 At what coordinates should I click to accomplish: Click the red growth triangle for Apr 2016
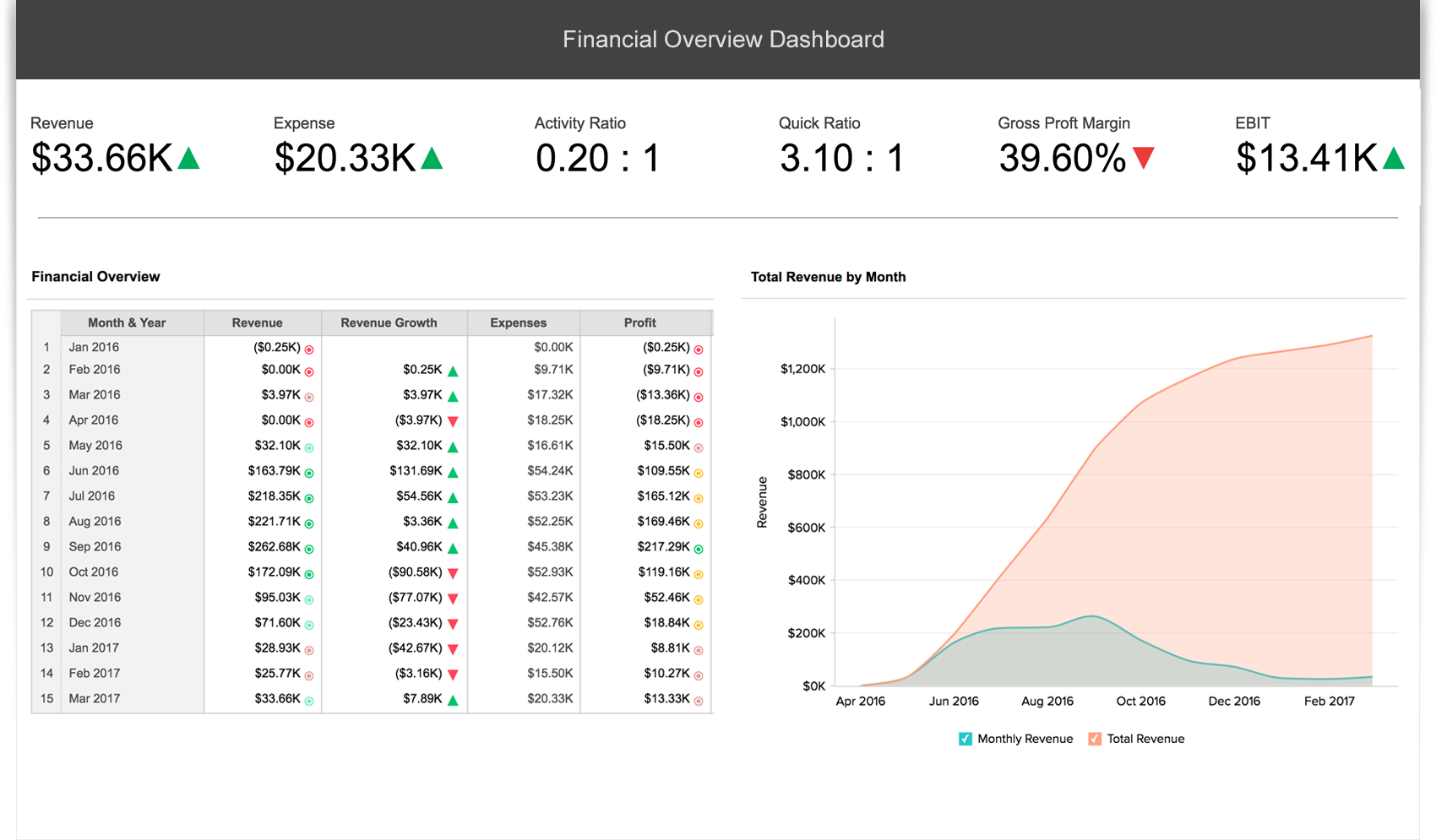coord(452,420)
